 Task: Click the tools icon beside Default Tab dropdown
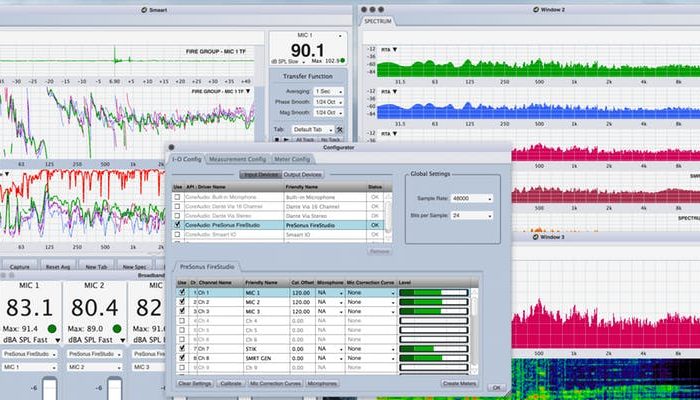point(341,130)
